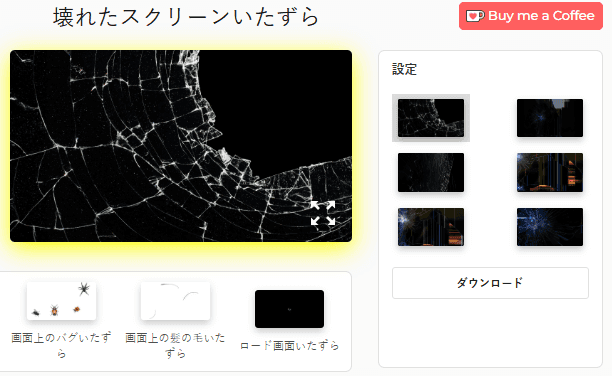Open the bugs on screen prank thumbnail
Screen dimensions: 612x376
tap(61, 301)
